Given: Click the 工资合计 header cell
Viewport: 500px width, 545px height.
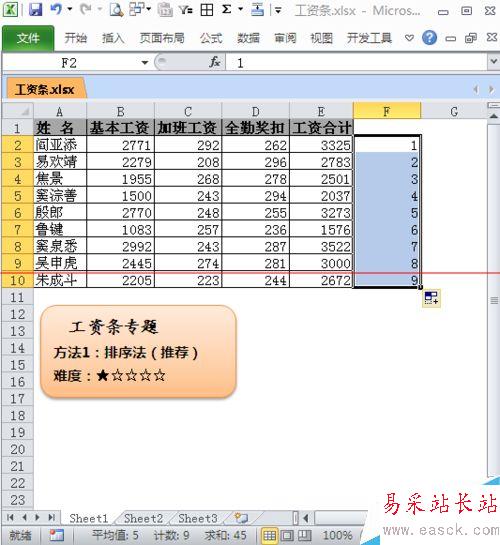Looking at the screenshot, I should tap(321, 128).
